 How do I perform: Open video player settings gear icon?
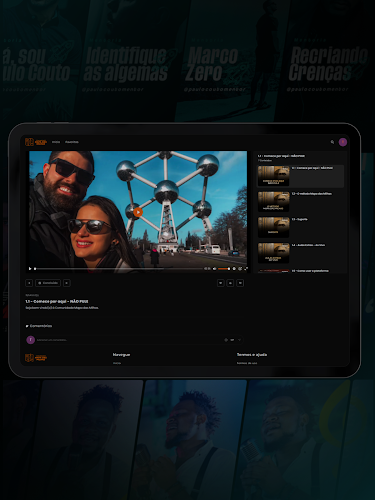click(x=234, y=268)
